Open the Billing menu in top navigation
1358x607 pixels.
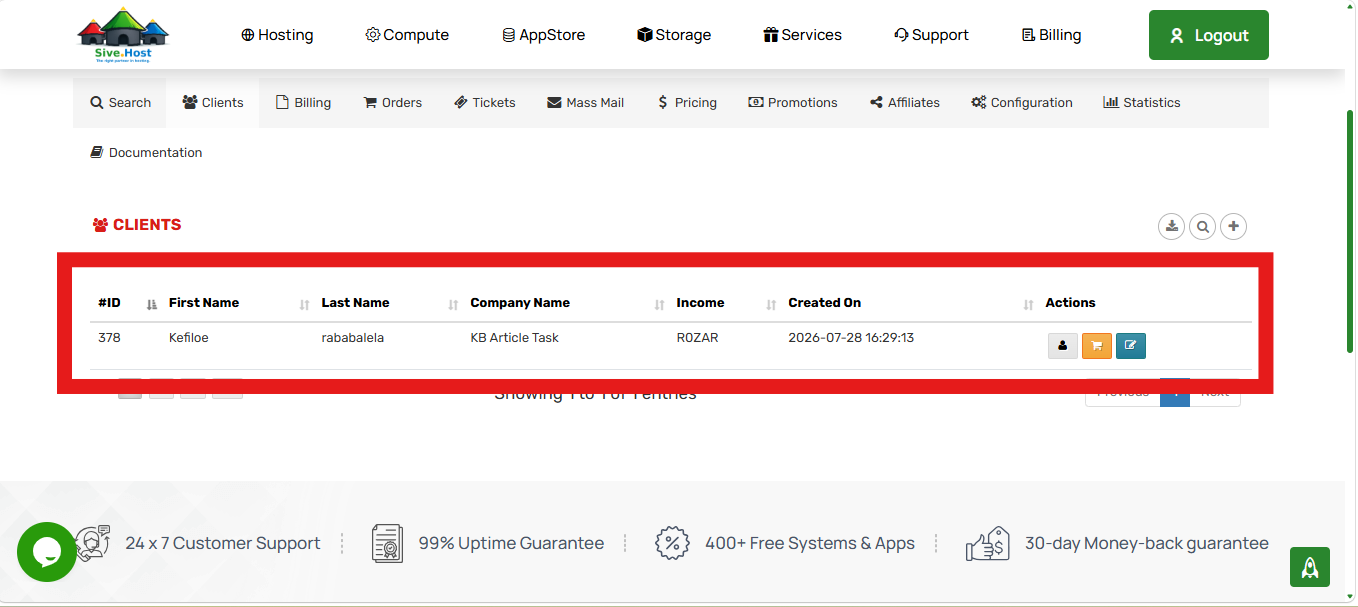pos(1051,35)
